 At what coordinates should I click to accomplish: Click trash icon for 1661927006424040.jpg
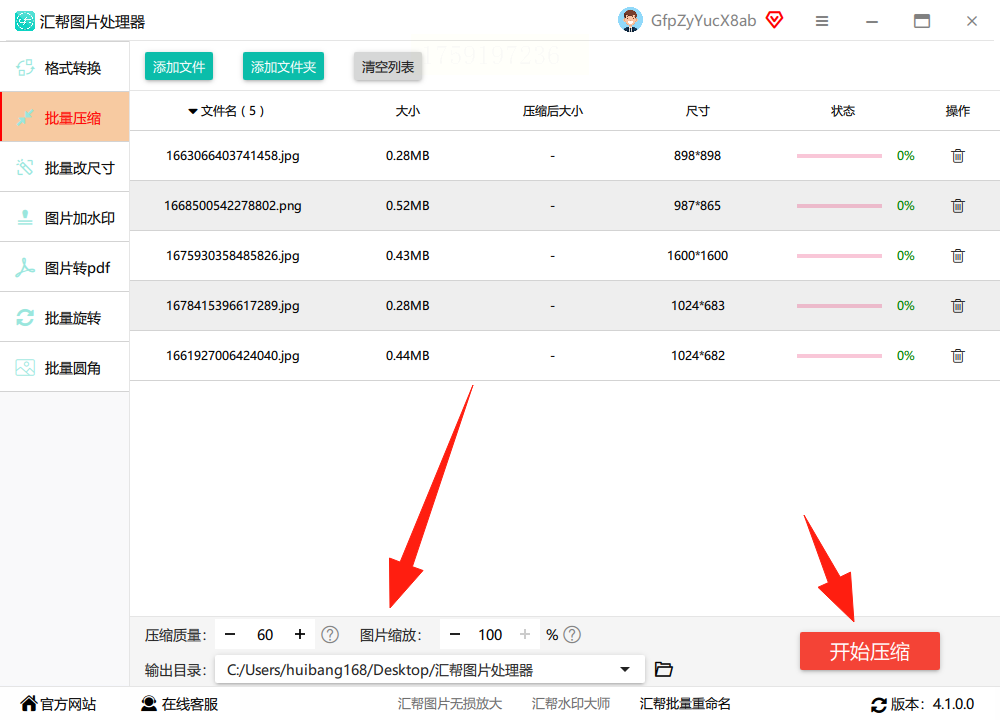coord(957,355)
